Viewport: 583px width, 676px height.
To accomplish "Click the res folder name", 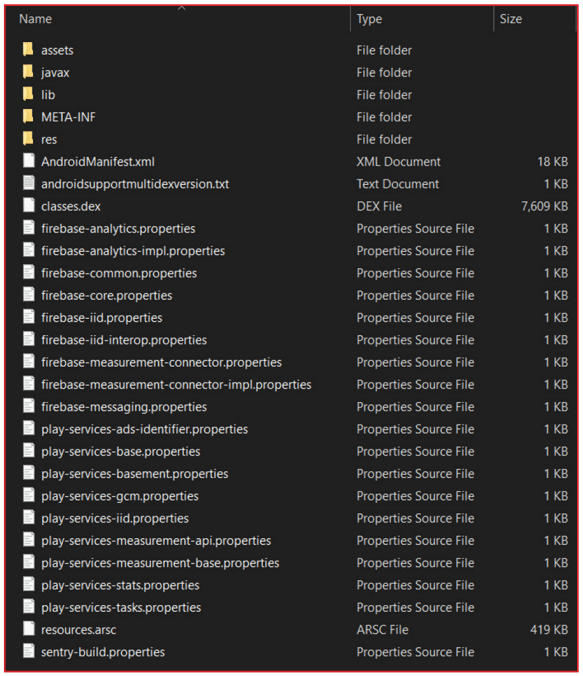I will click(49, 140).
